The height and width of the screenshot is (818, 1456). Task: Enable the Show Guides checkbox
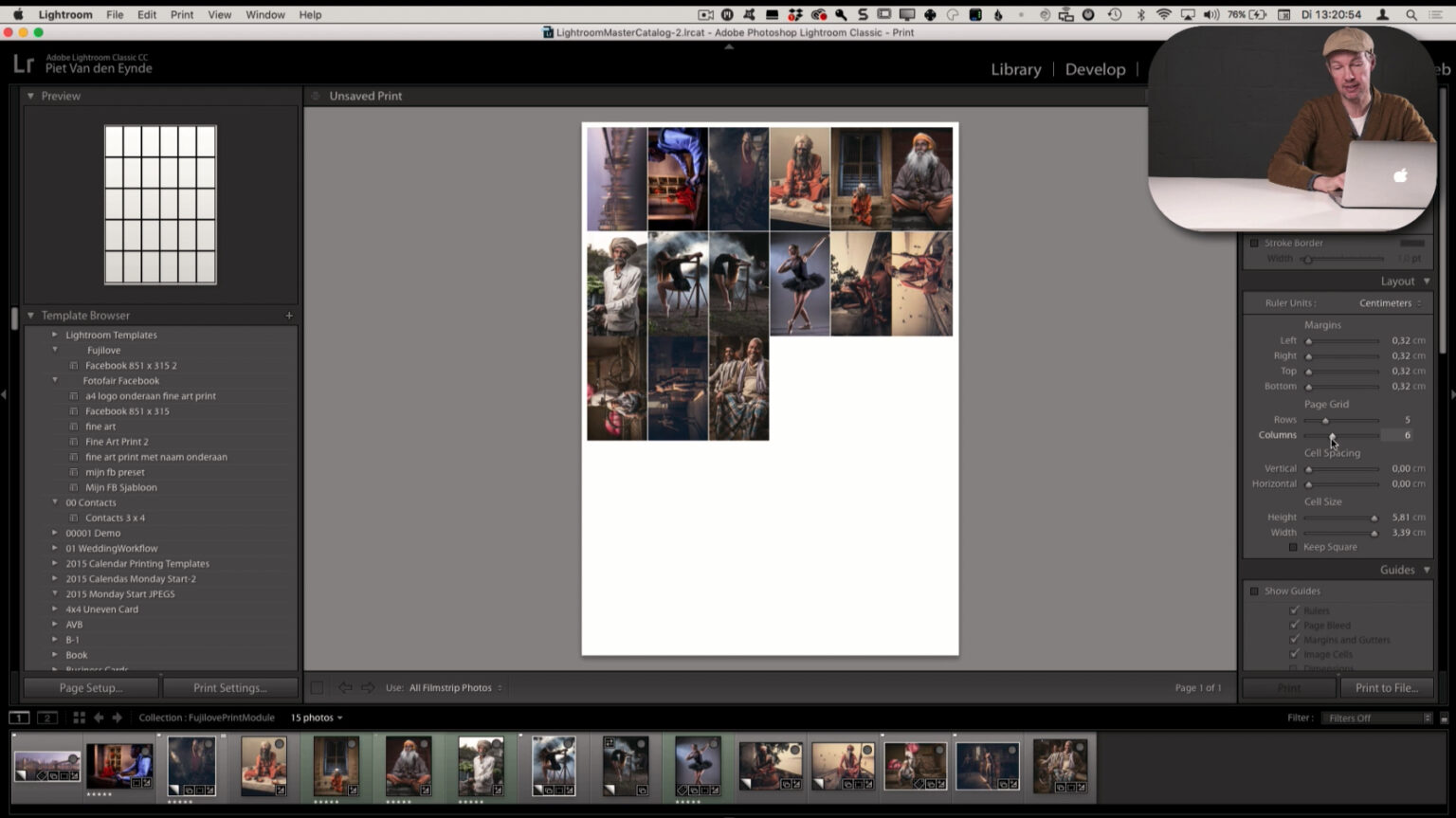[1254, 590]
